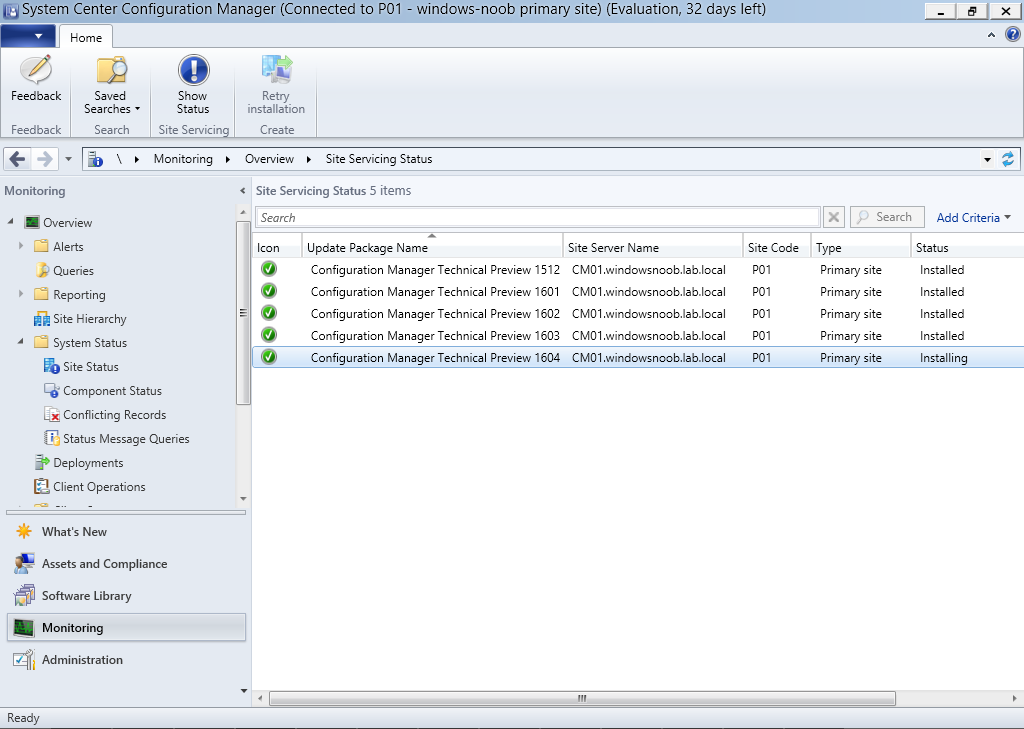This screenshot has width=1024, height=729.
Task: Open the Software Library workspace
Action: [86, 596]
